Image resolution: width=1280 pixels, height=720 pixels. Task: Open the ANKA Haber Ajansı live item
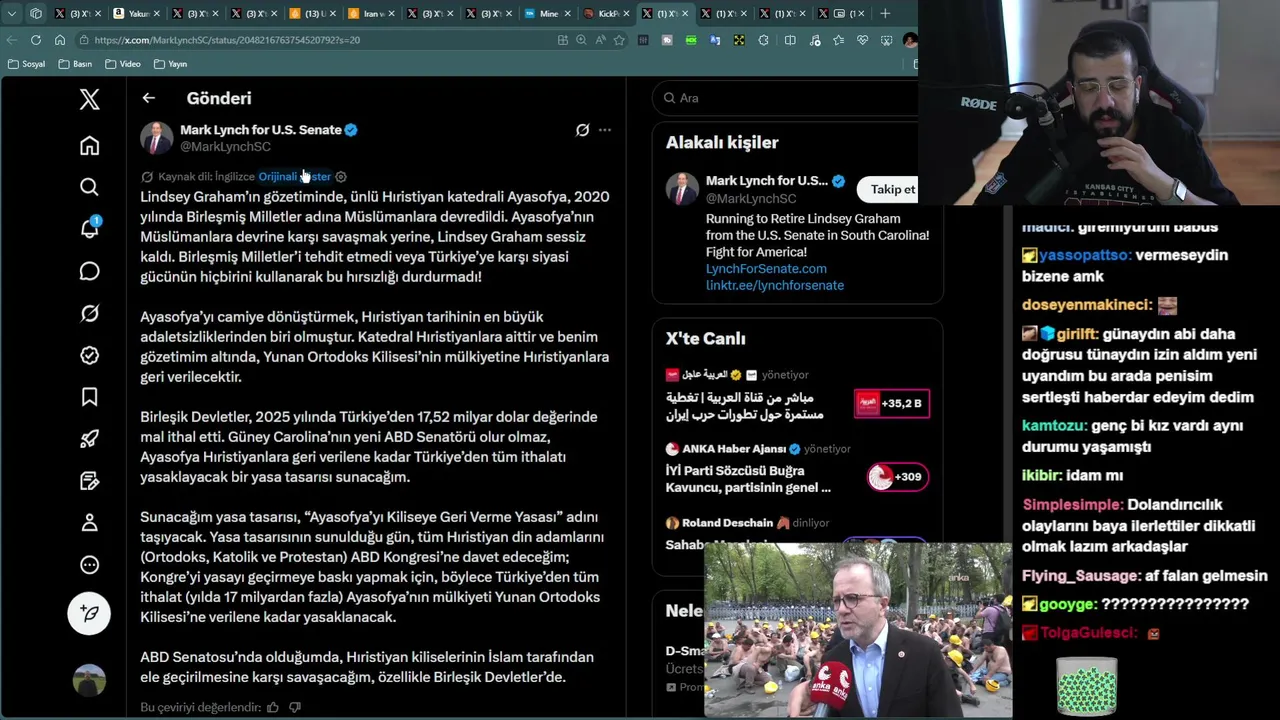(x=798, y=469)
